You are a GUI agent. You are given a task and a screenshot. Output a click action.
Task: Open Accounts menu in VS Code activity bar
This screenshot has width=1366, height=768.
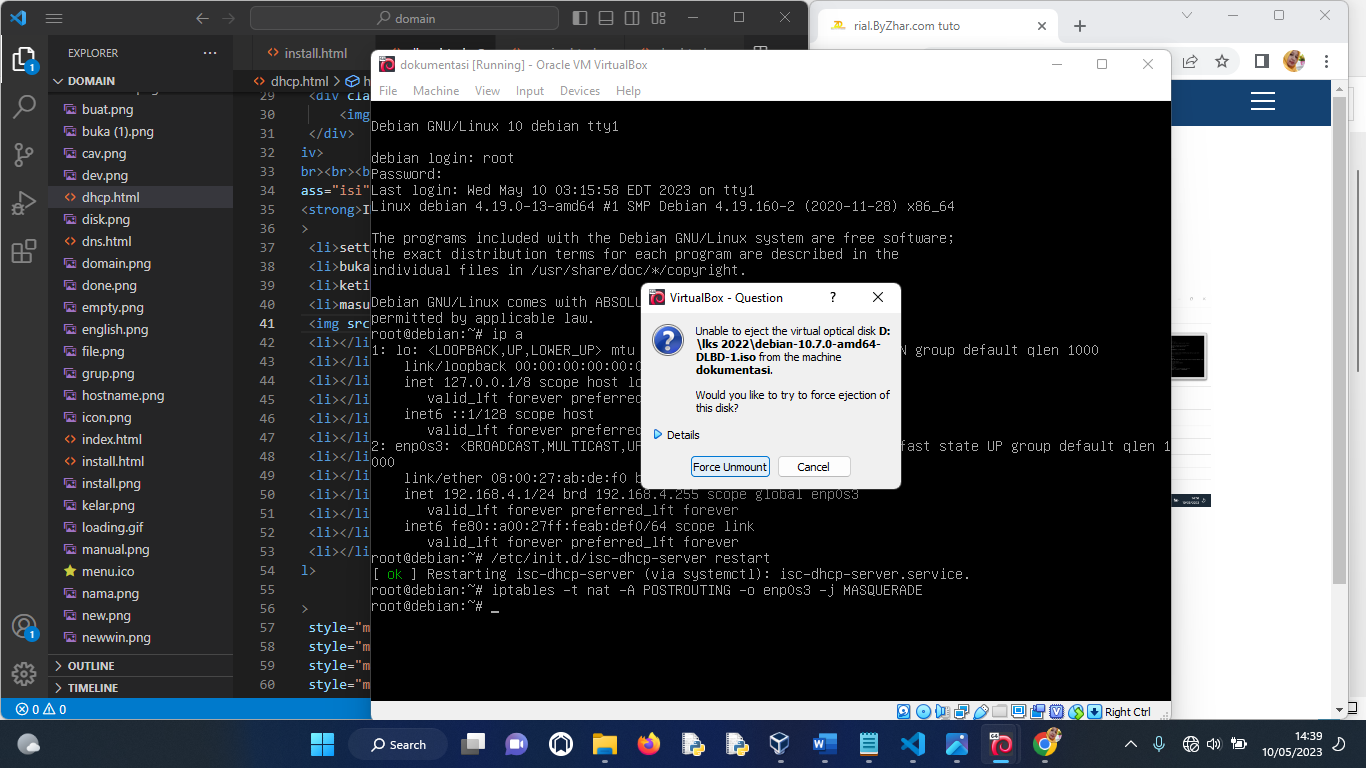23,627
